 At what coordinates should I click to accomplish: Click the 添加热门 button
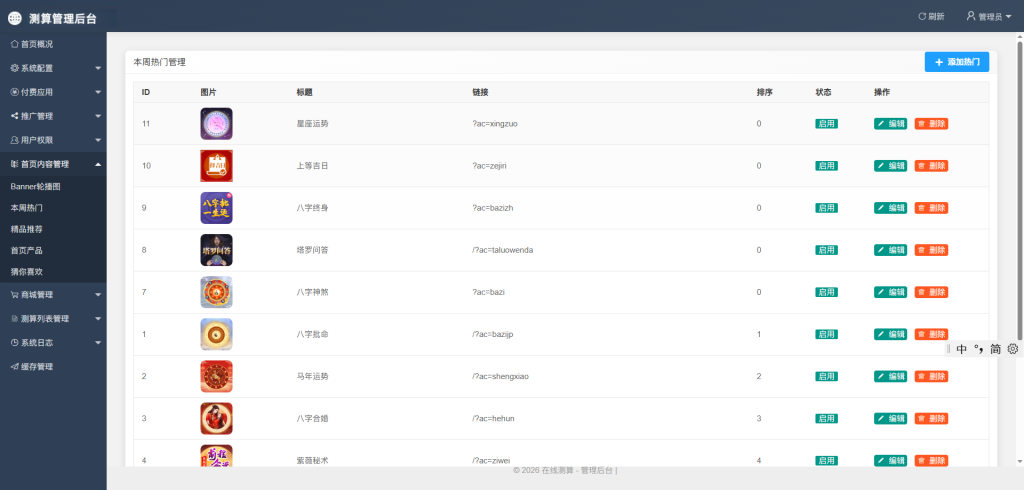956,62
